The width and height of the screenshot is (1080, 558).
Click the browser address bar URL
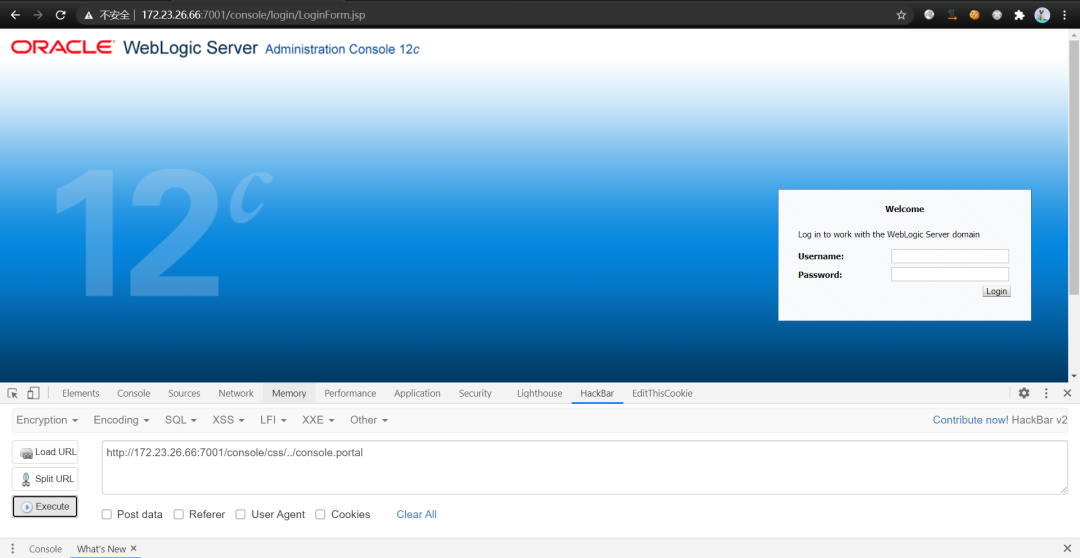point(253,15)
